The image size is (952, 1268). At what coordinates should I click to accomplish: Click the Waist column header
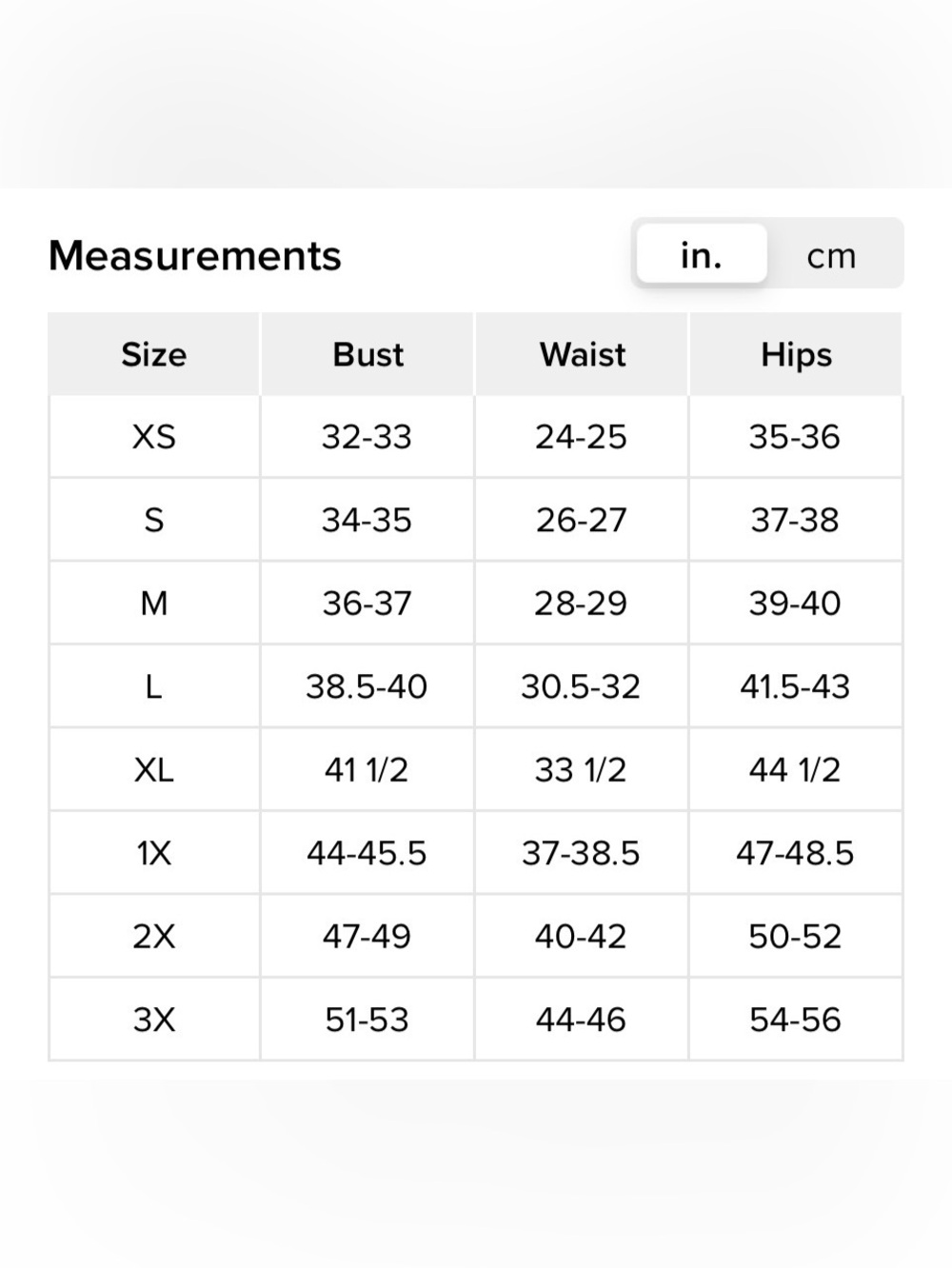pos(582,354)
